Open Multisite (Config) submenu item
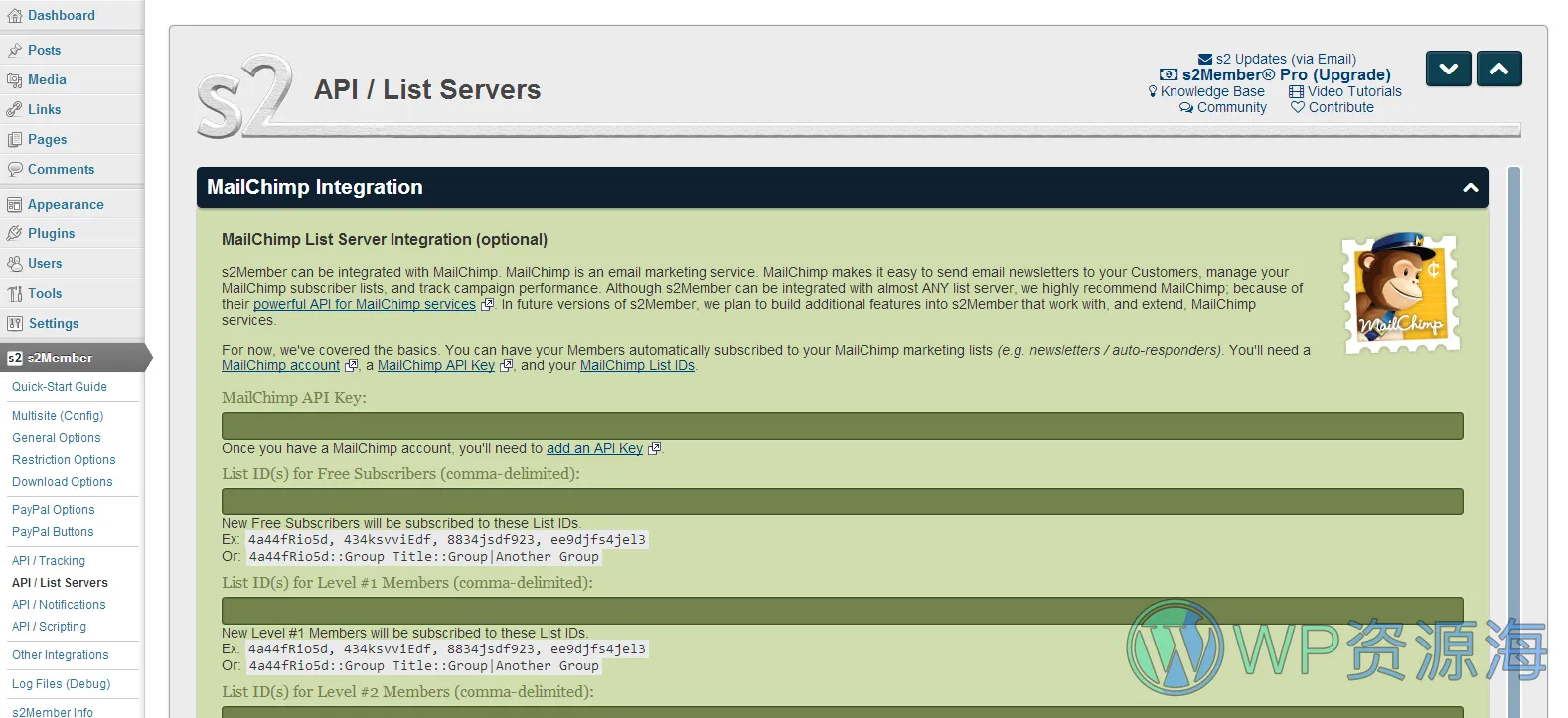This screenshot has height=718, width=1568. tap(58, 416)
